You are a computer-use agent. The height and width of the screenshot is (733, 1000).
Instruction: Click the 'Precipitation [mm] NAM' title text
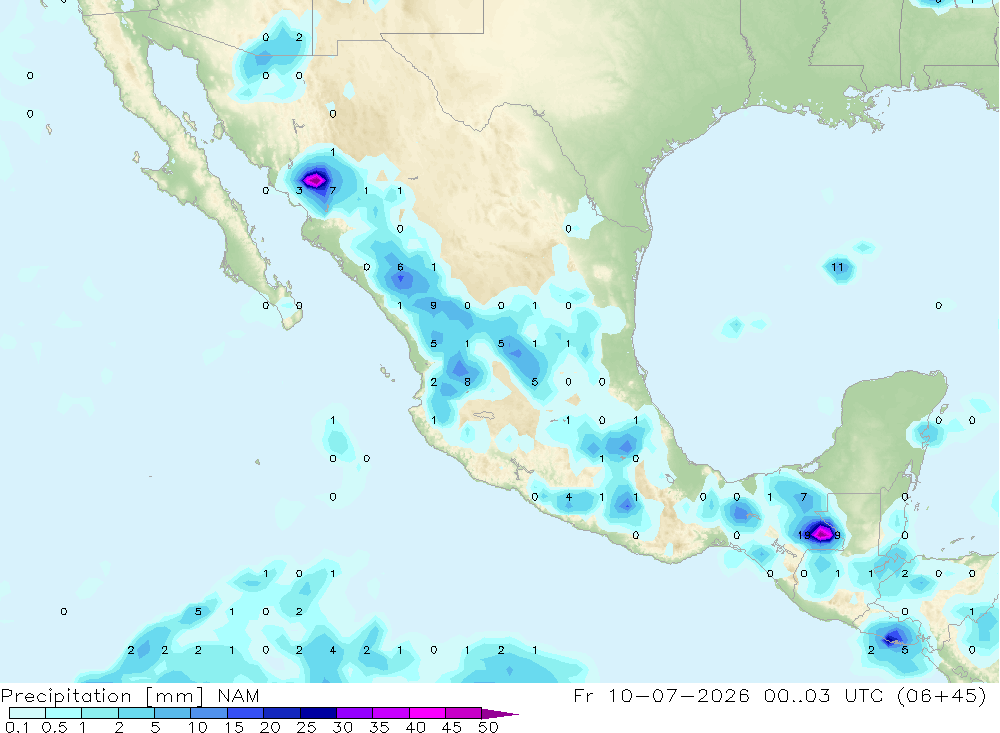[x=130, y=695]
